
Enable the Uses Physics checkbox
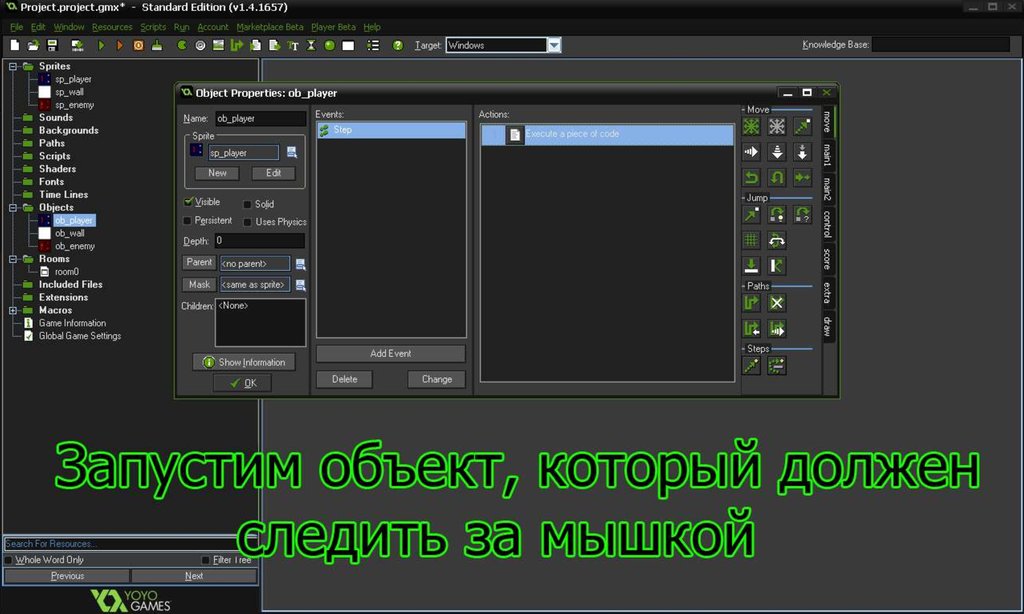[x=248, y=222]
